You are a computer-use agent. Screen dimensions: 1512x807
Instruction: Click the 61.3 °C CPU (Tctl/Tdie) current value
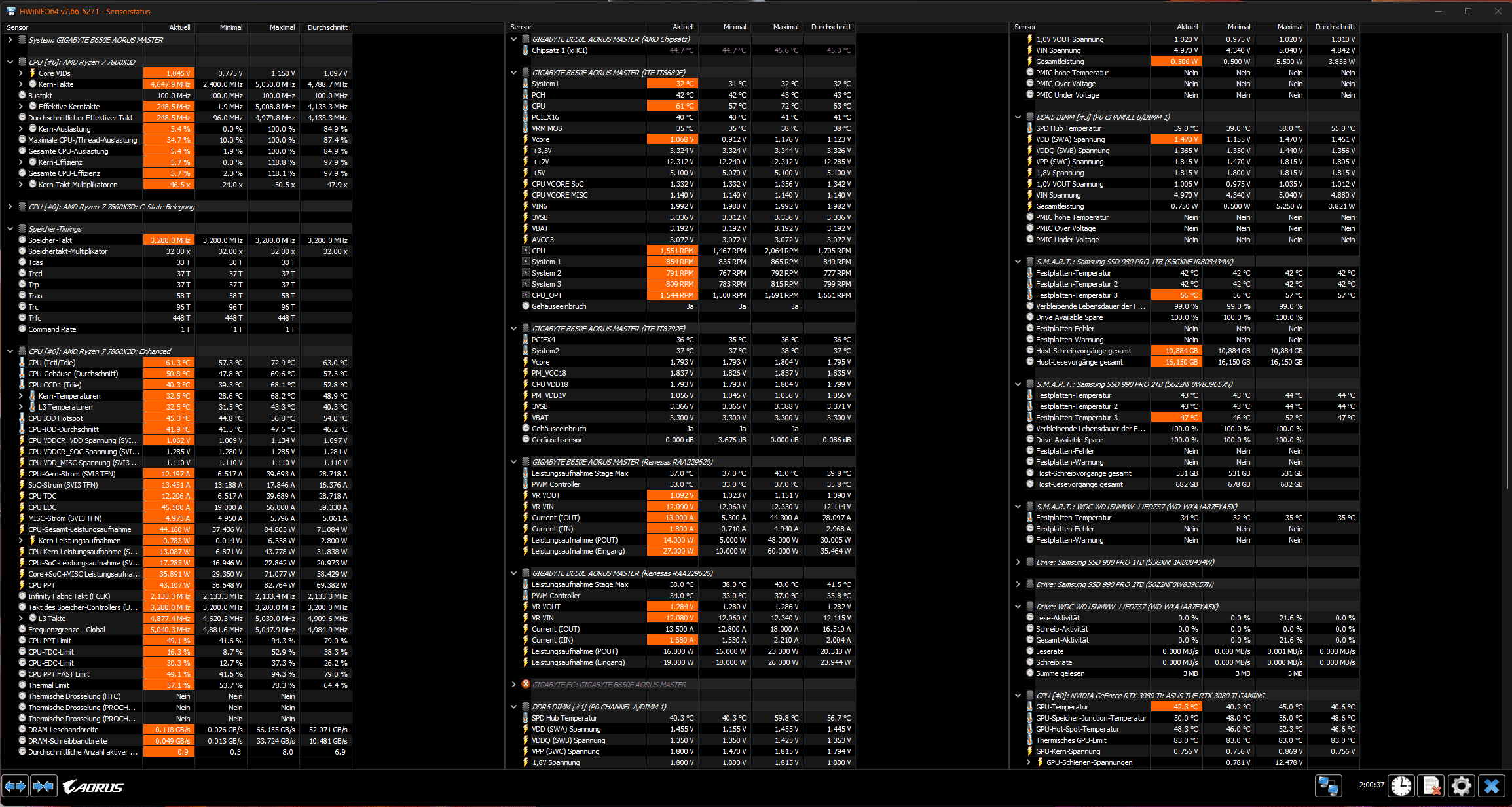coord(169,362)
